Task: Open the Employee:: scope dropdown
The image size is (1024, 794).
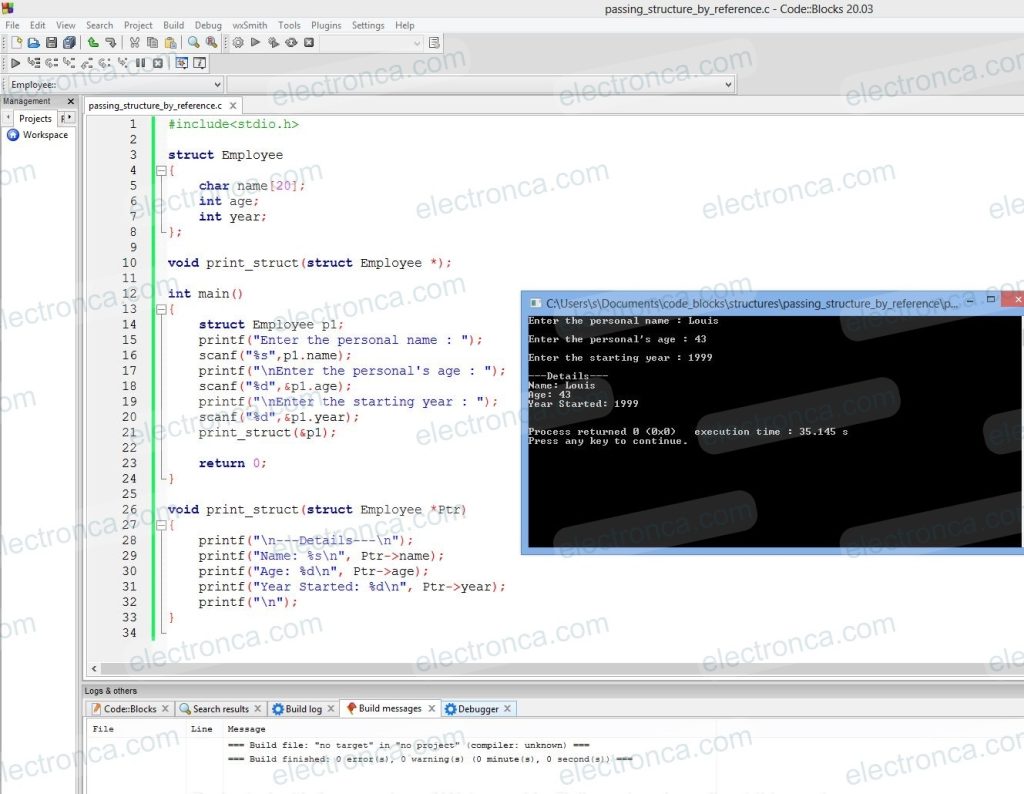Action: click(x=217, y=84)
